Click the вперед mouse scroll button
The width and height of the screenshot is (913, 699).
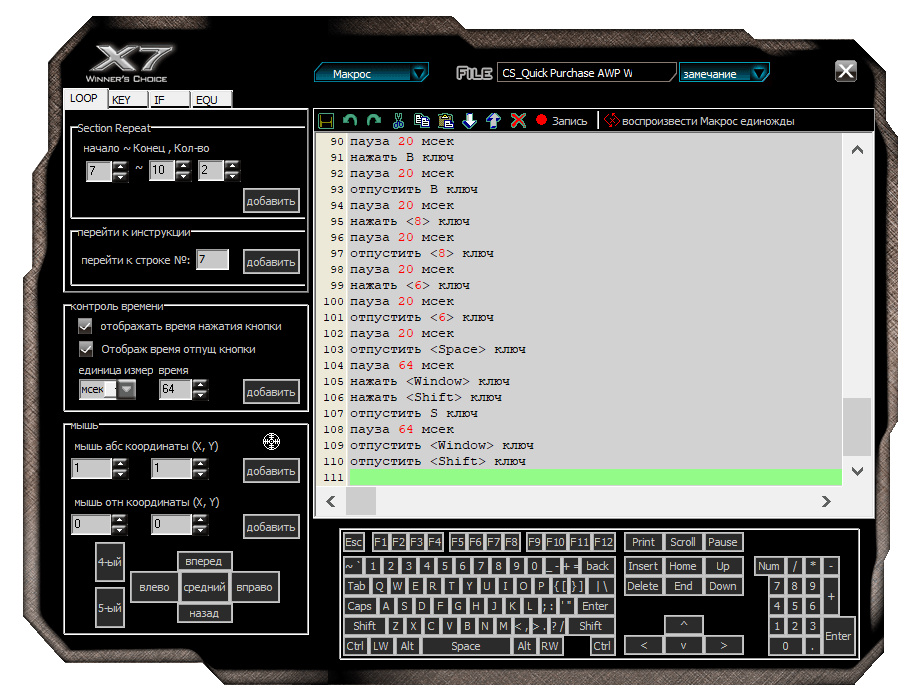click(204, 561)
